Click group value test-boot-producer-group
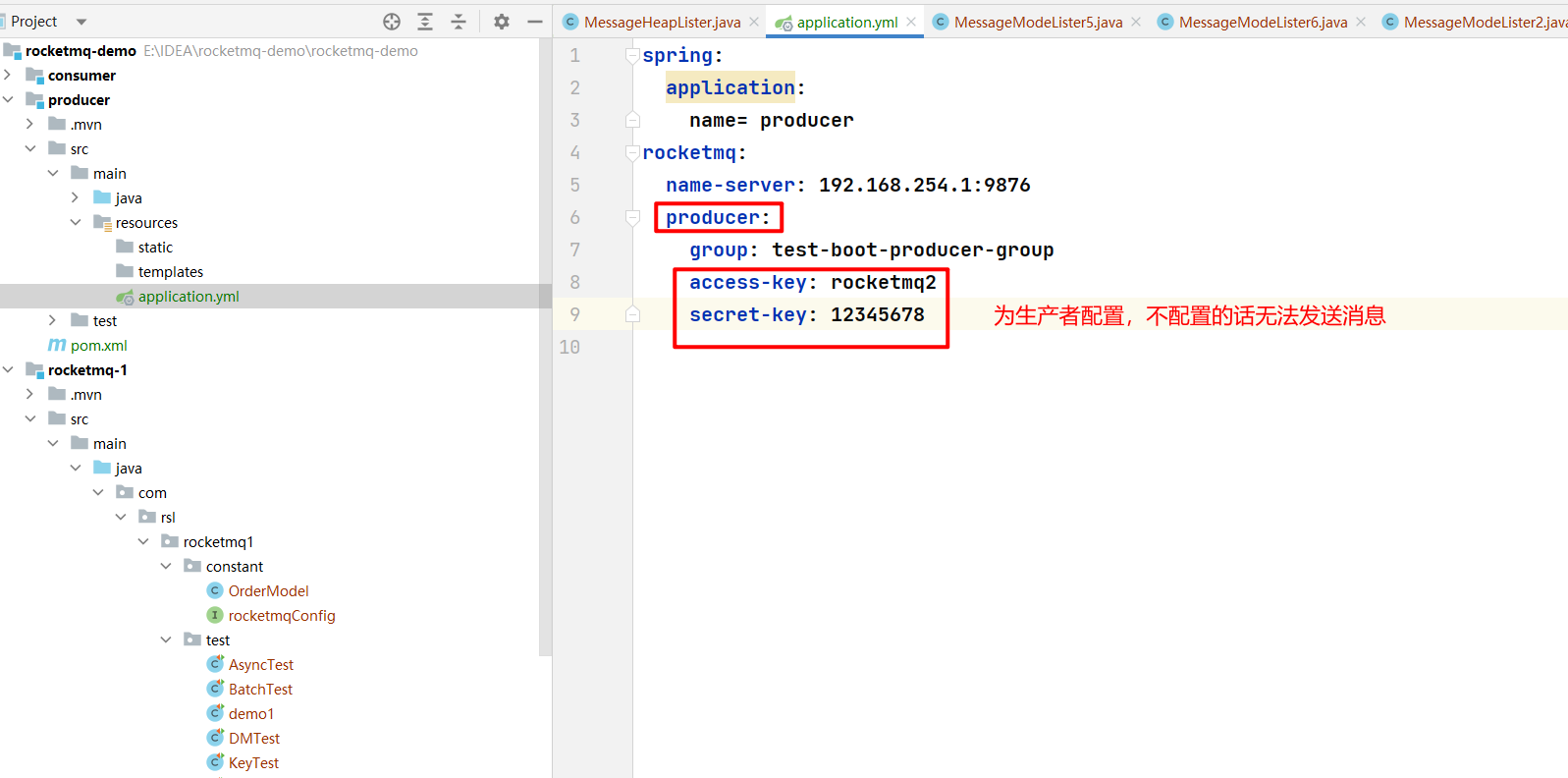This screenshot has height=778, width=1568. [x=912, y=250]
